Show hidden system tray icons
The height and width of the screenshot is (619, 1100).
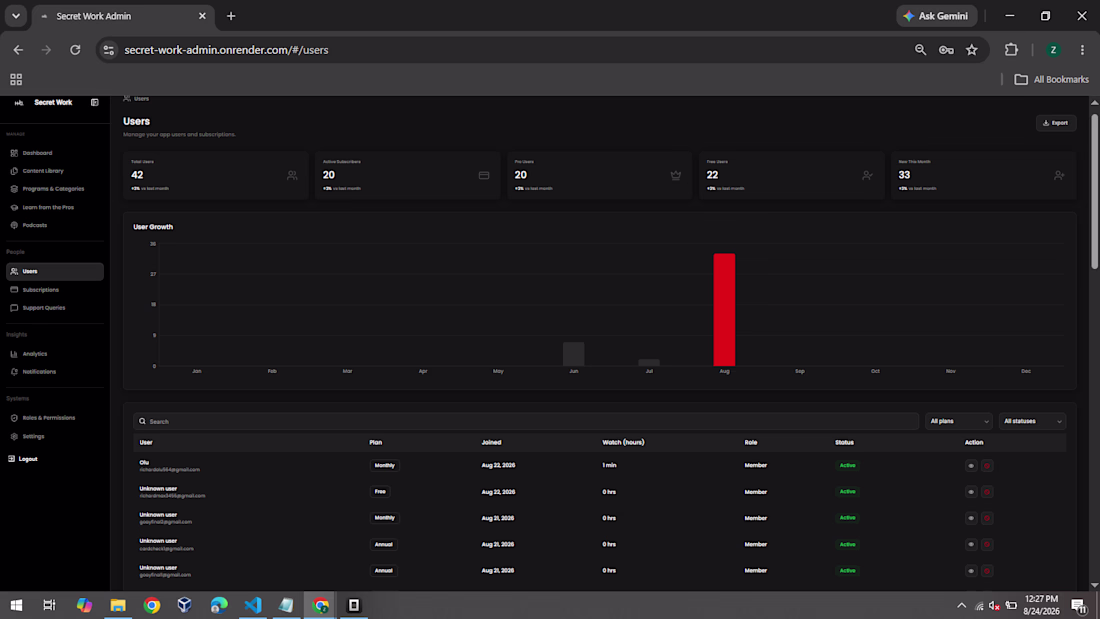[961, 605]
